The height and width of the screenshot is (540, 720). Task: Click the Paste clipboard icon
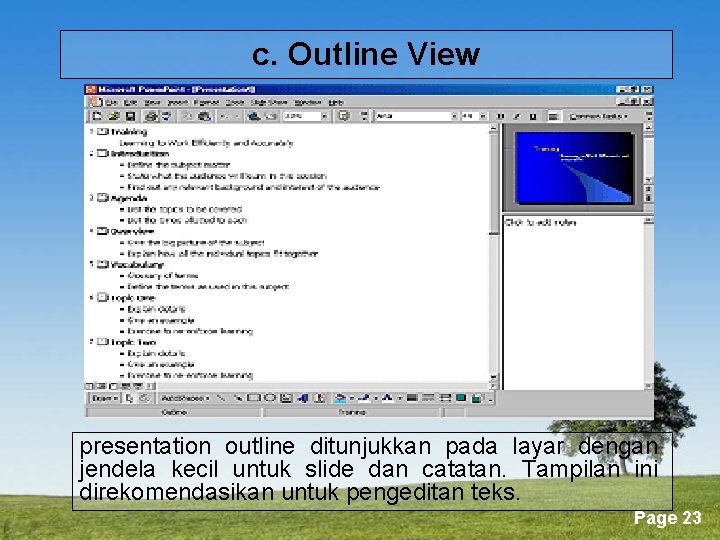point(204,116)
